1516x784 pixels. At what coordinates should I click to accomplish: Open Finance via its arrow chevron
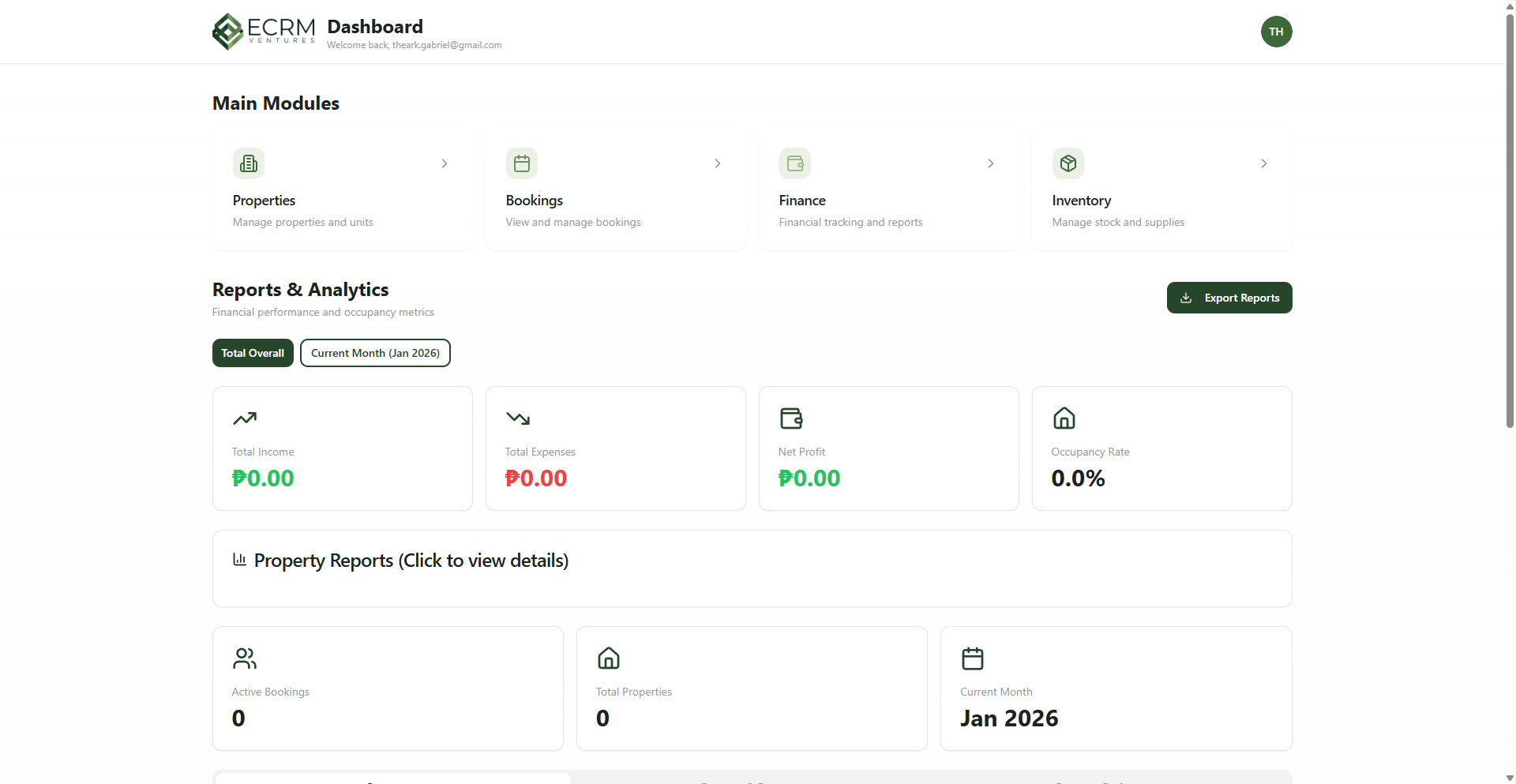[991, 163]
